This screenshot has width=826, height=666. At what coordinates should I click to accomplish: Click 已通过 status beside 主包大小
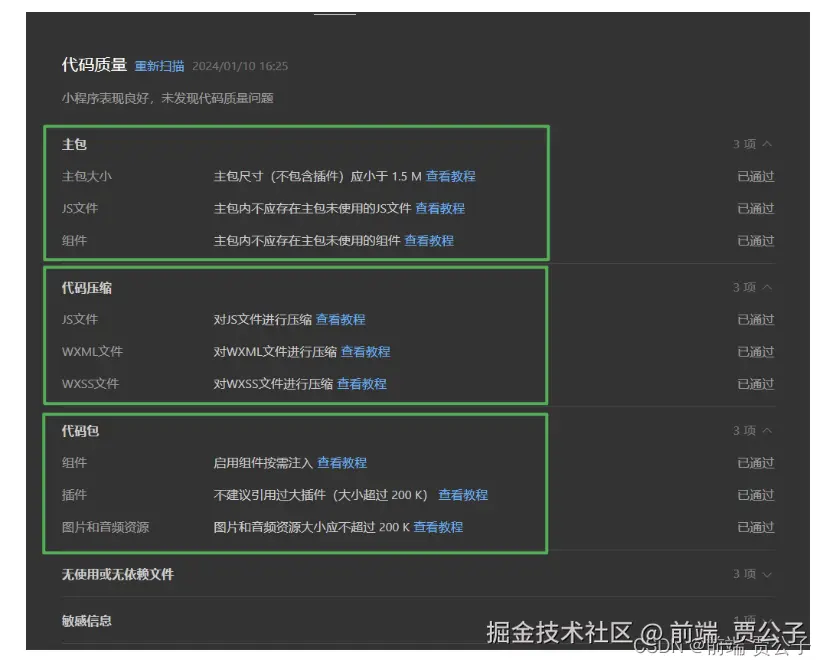tap(755, 175)
